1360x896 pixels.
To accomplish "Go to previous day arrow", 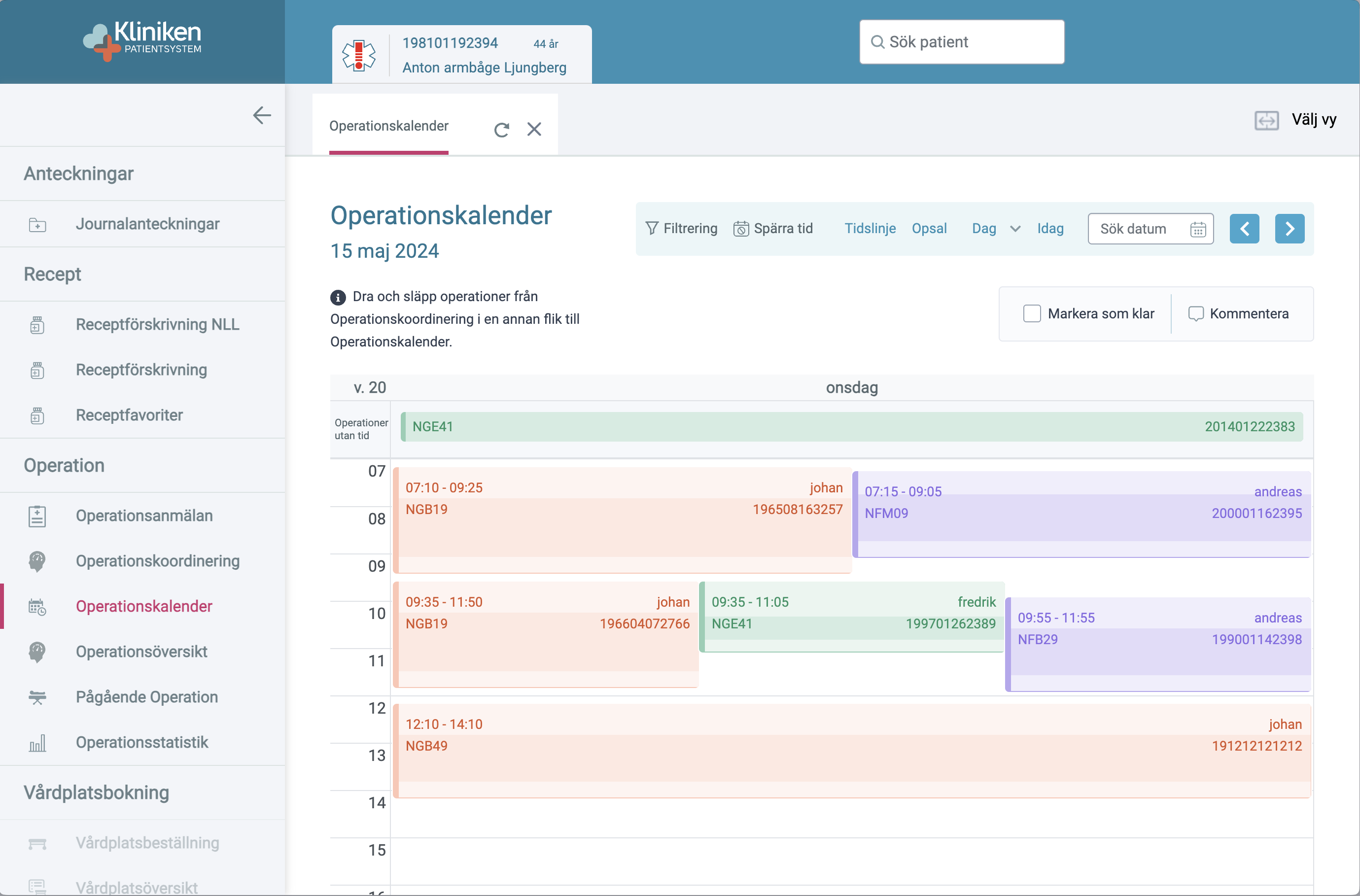I will tap(1245, 229).
